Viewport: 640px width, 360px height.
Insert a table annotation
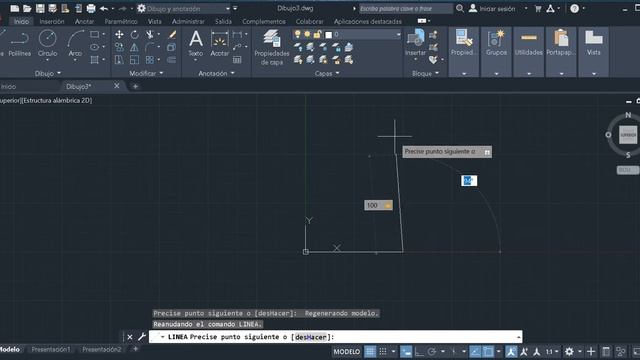point(237,60)
